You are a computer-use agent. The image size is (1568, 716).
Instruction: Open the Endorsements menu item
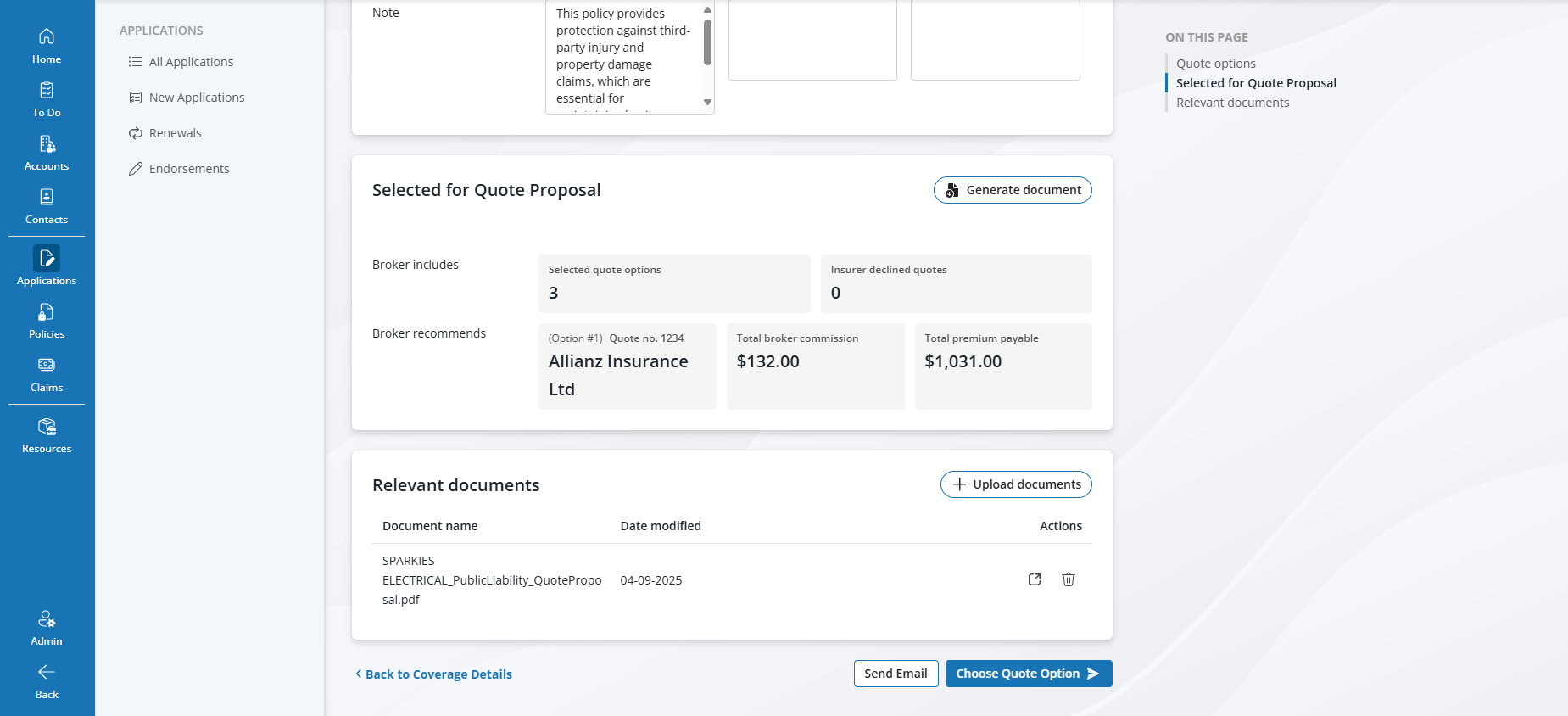tap(188, 169)
